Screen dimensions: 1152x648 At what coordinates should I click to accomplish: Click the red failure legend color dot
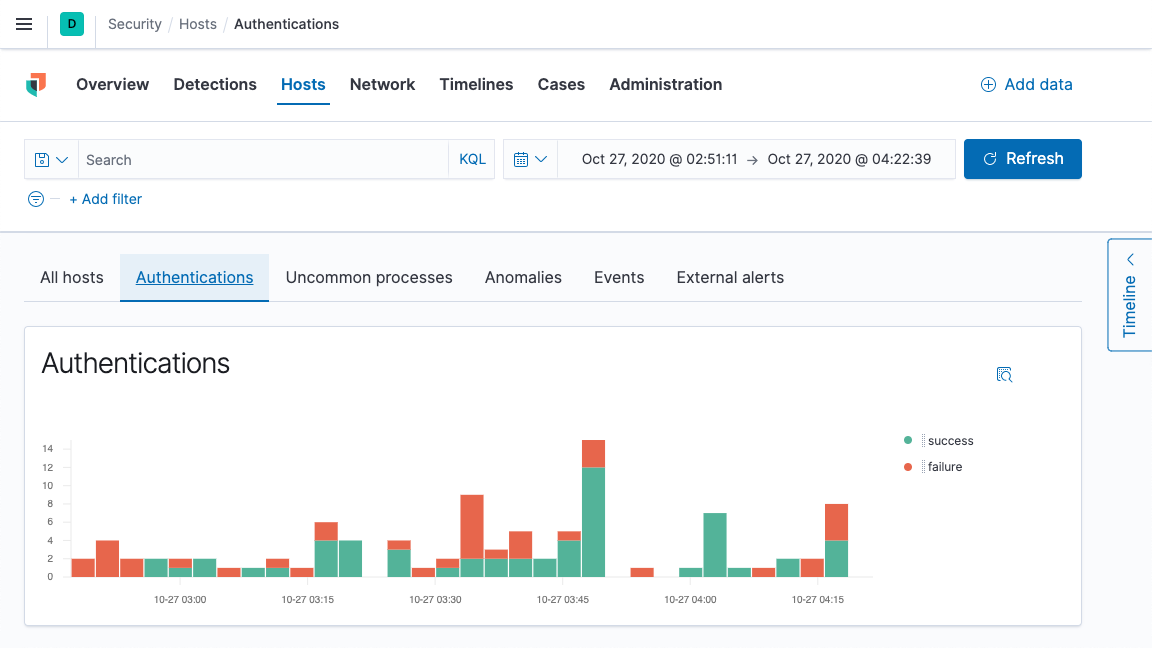pyautogui.click(x=908, y=467)
